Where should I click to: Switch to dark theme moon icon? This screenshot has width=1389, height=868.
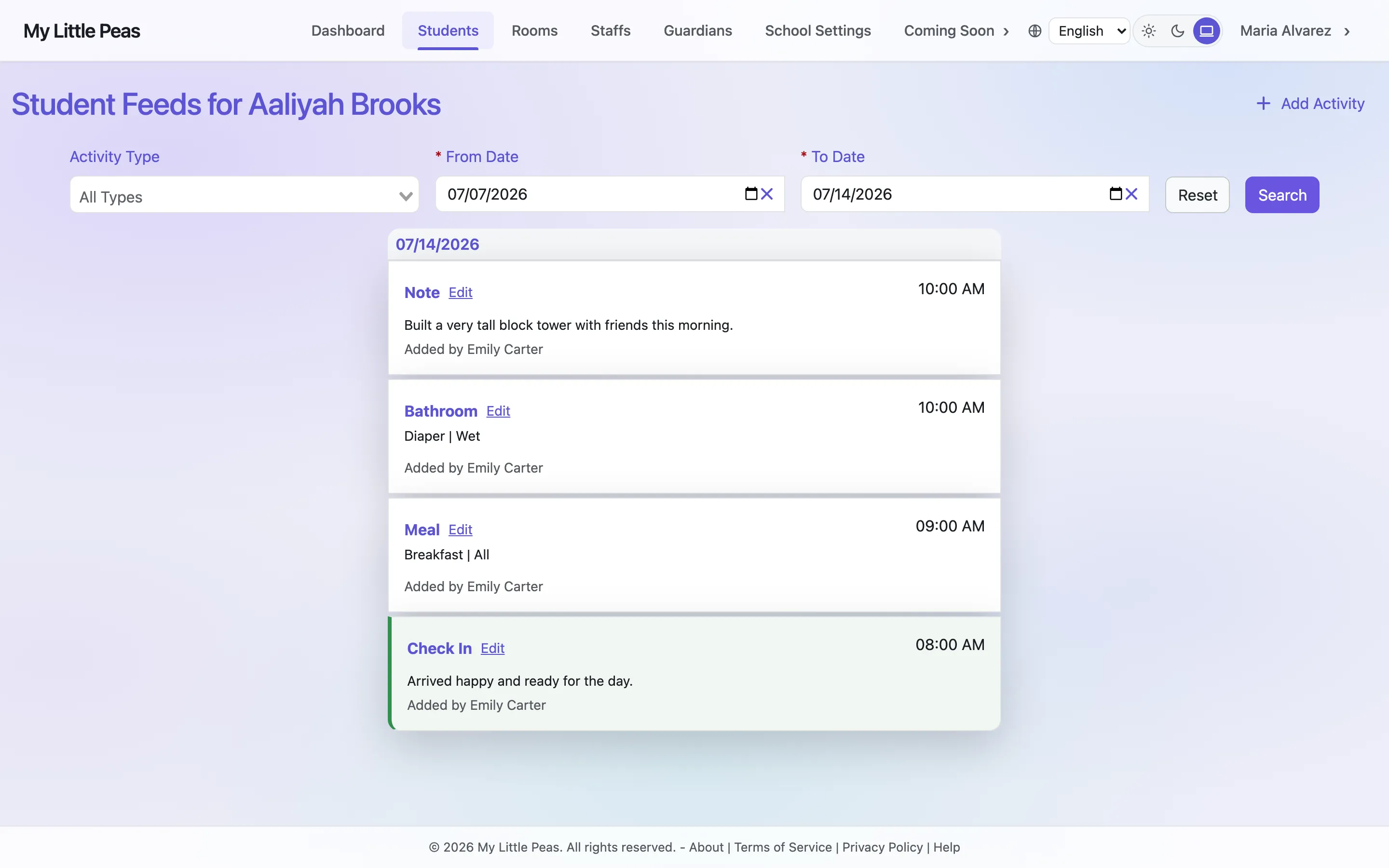[x=1177, y=31]
